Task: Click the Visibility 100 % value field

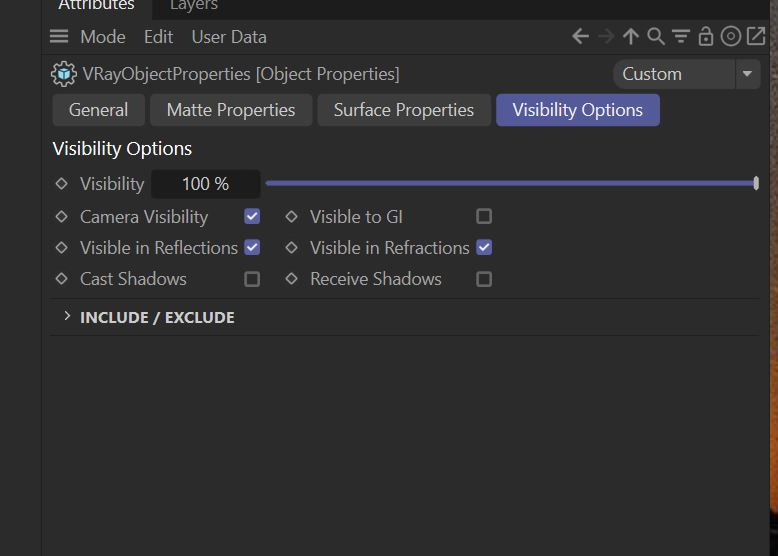Action: click(205, 184)
